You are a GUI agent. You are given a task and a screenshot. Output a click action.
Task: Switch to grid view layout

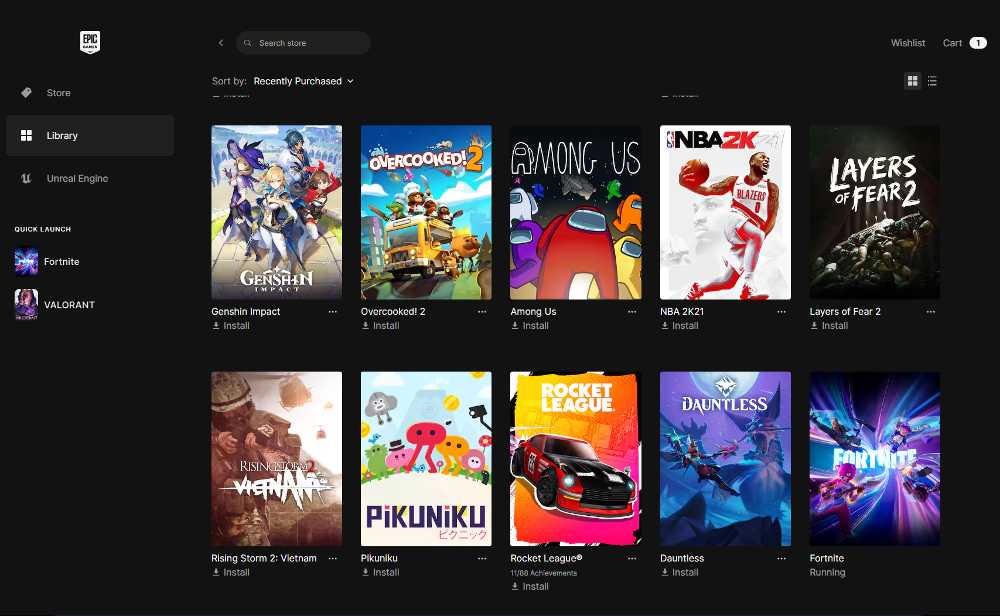(912, 81)
